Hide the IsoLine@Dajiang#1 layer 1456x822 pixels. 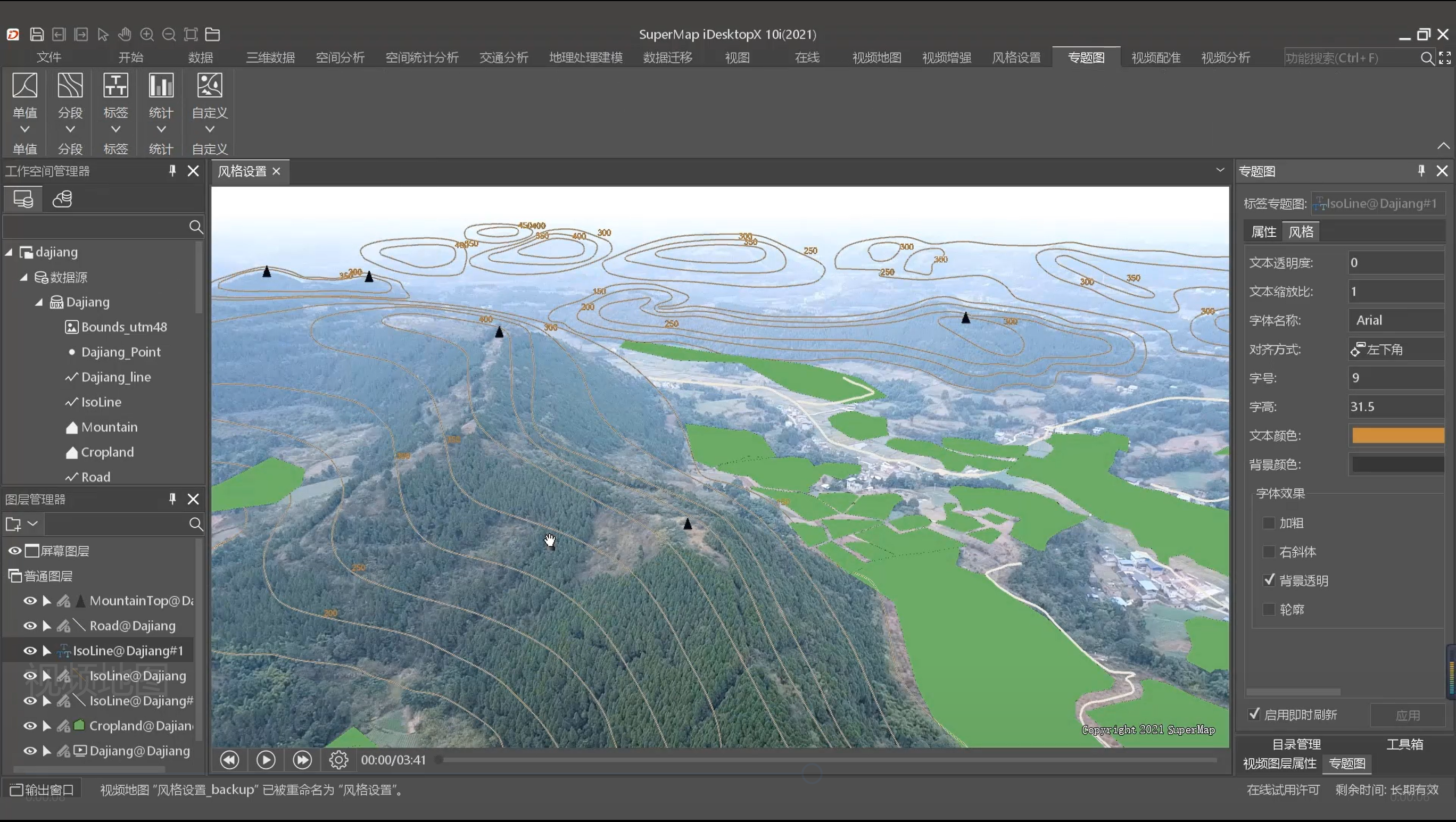(x=30, y=651)
